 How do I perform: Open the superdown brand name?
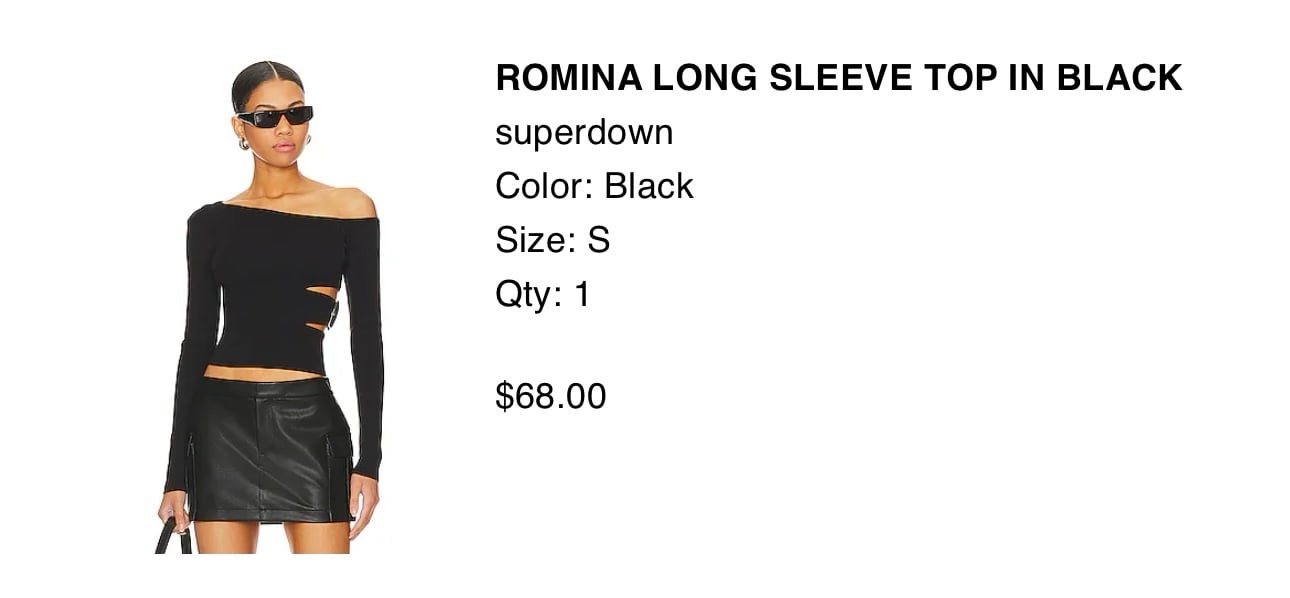[x=584, y=133]
